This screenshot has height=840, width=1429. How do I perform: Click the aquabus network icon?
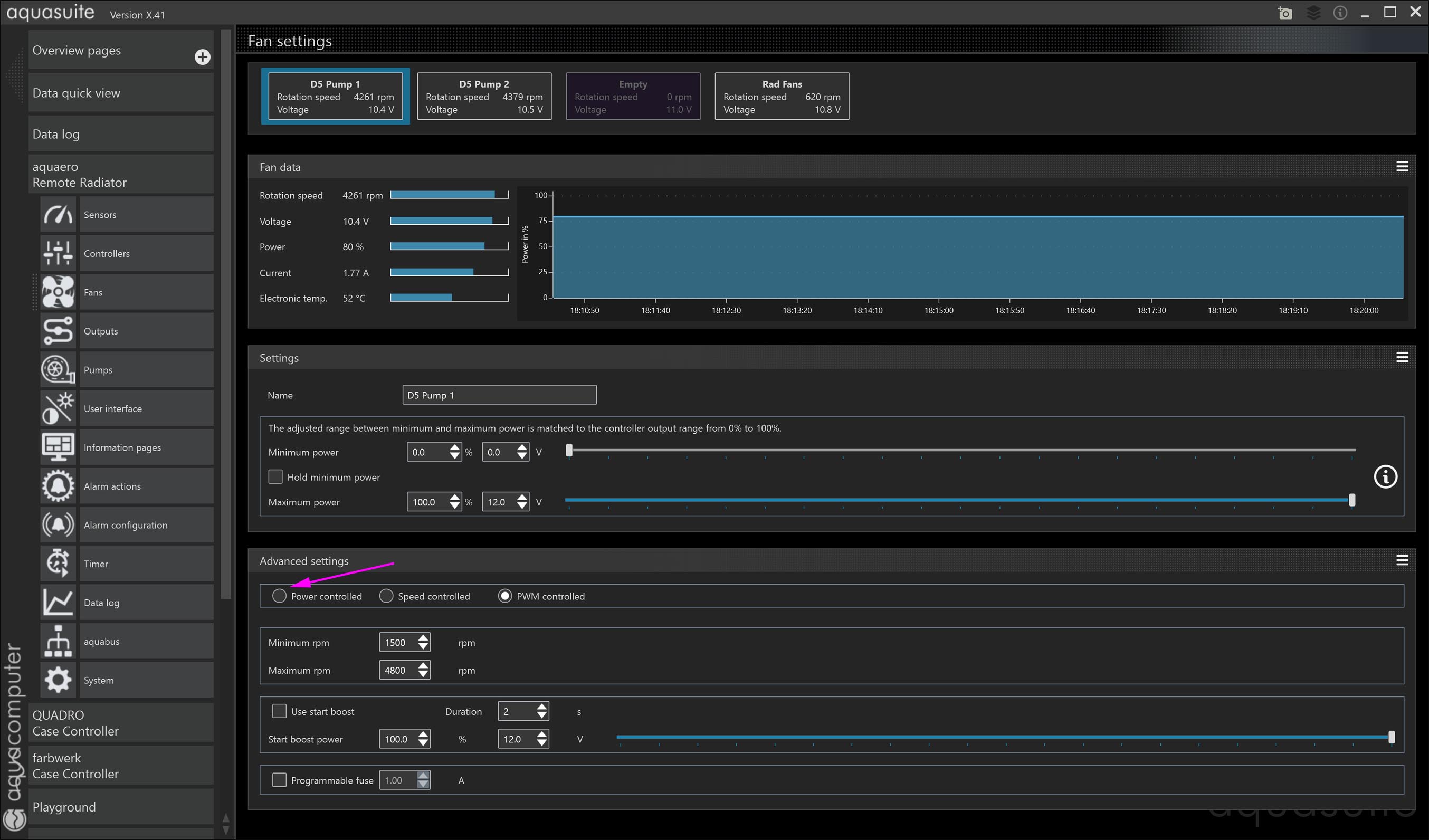pyautogui.click(x=58, y=641)
